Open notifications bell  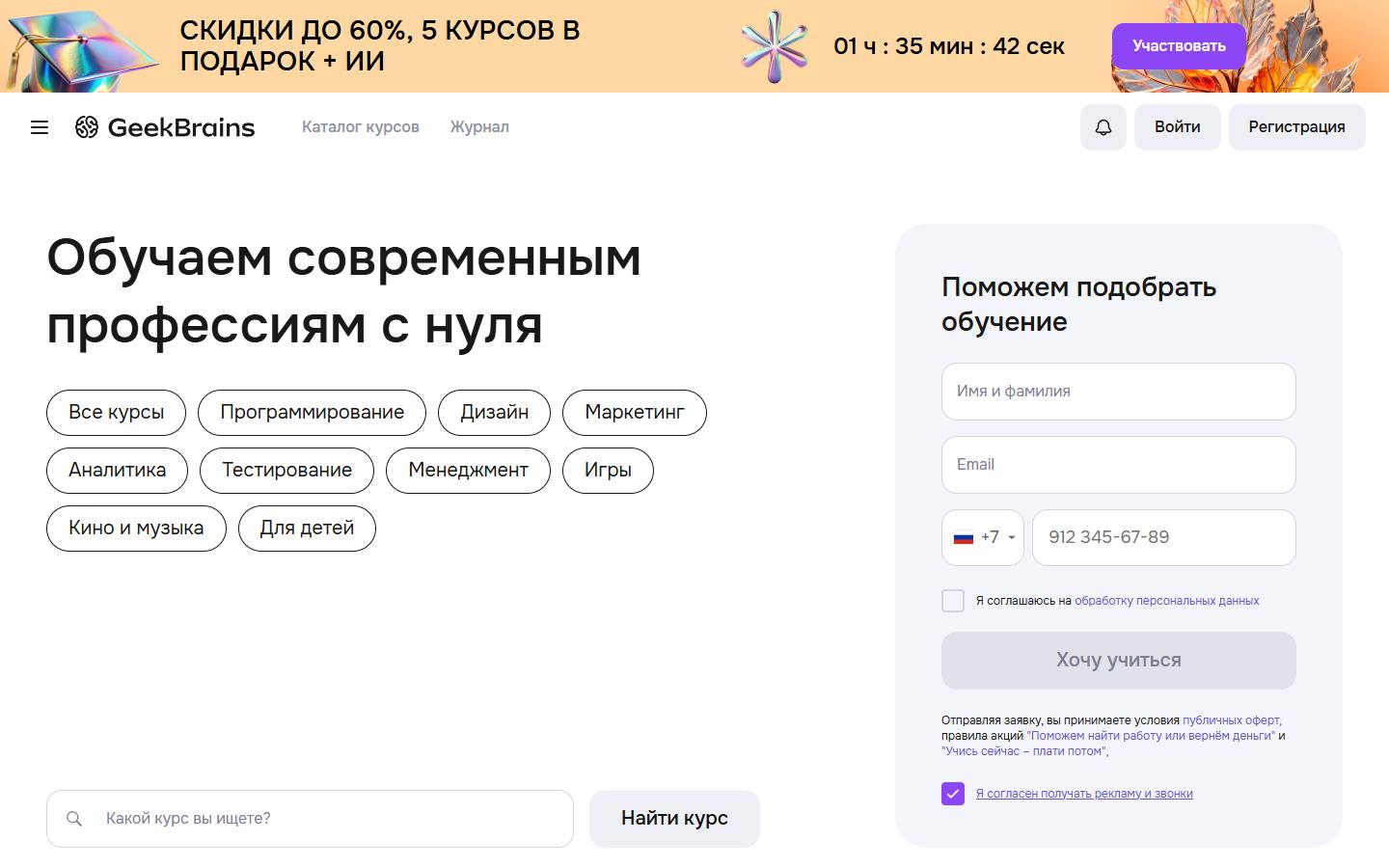click(x=1103, y=127)
